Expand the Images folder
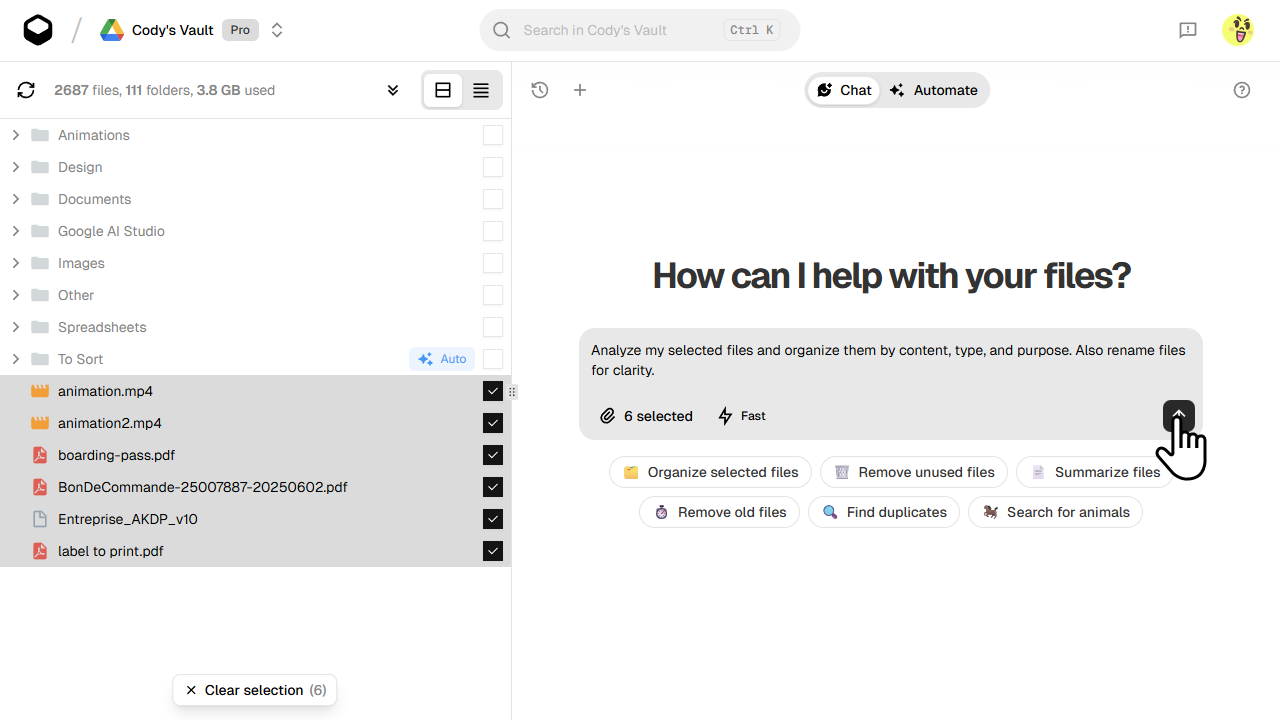 (x=15, y=263)
